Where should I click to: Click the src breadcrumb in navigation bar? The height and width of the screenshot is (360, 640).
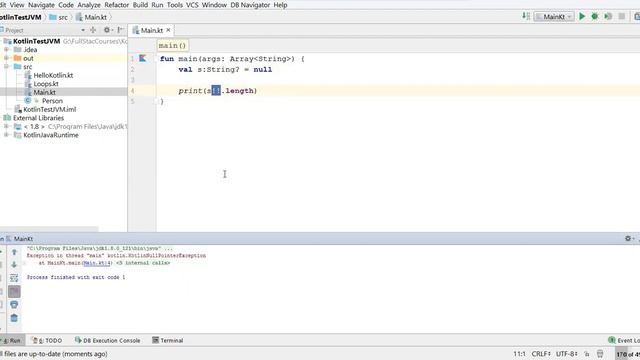[x=58, y=17]
